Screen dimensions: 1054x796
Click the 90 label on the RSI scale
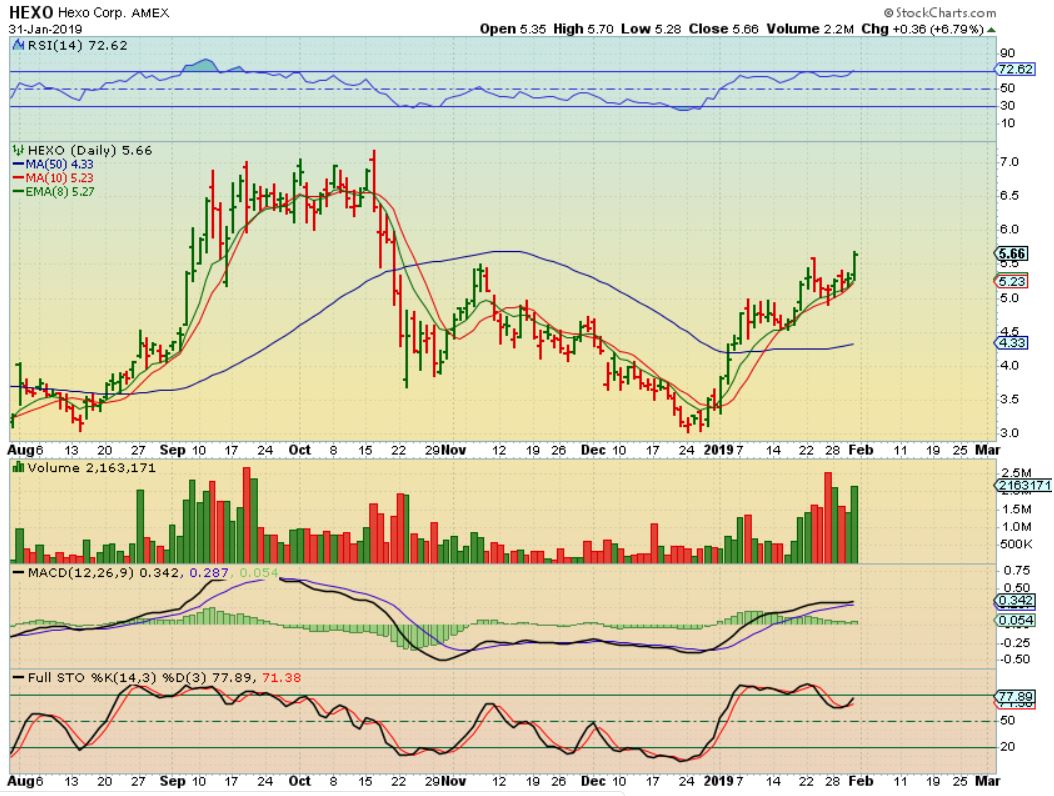coord(1007,53)
